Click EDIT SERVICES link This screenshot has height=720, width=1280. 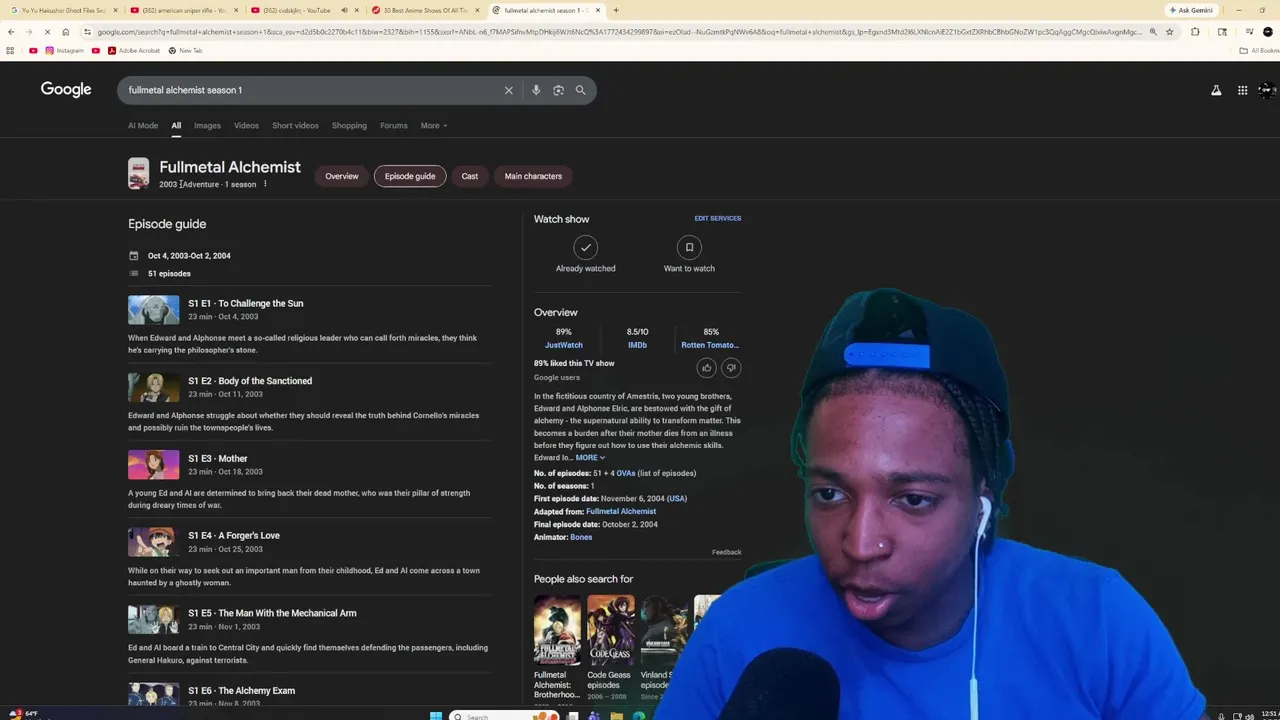coord(718,218)
